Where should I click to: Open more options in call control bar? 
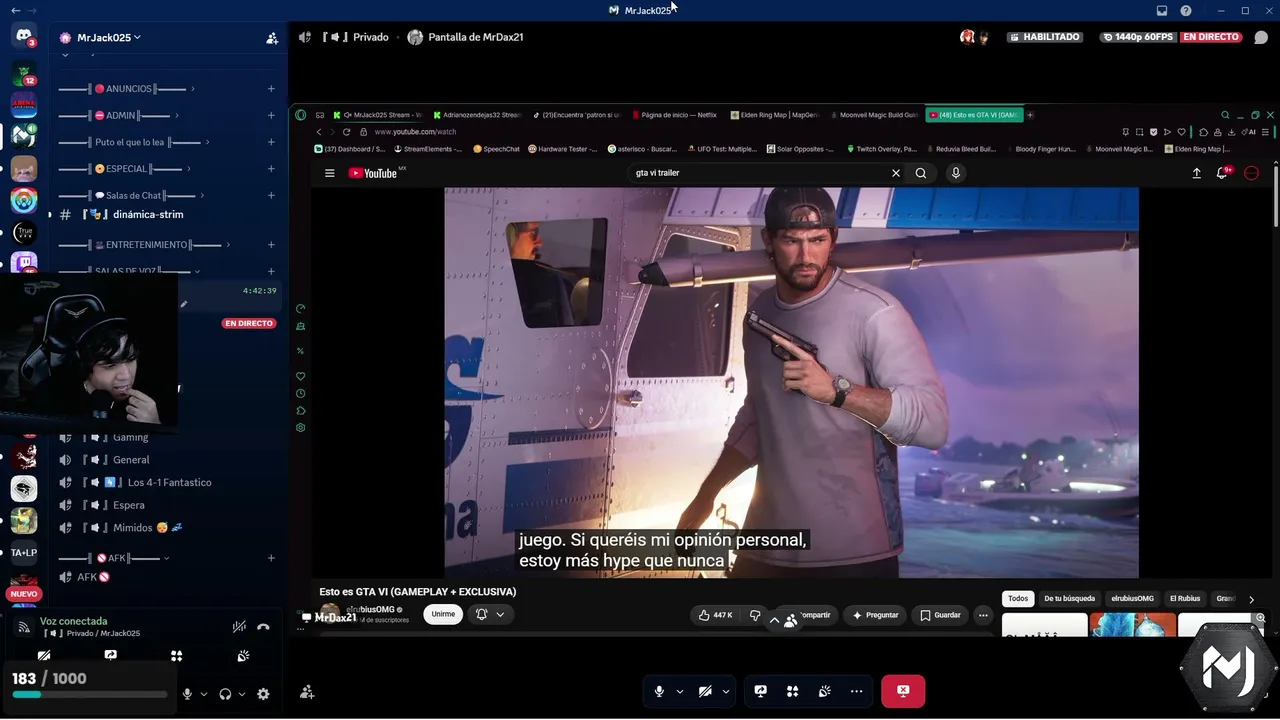pyautogui.click(x=856, y=691)
